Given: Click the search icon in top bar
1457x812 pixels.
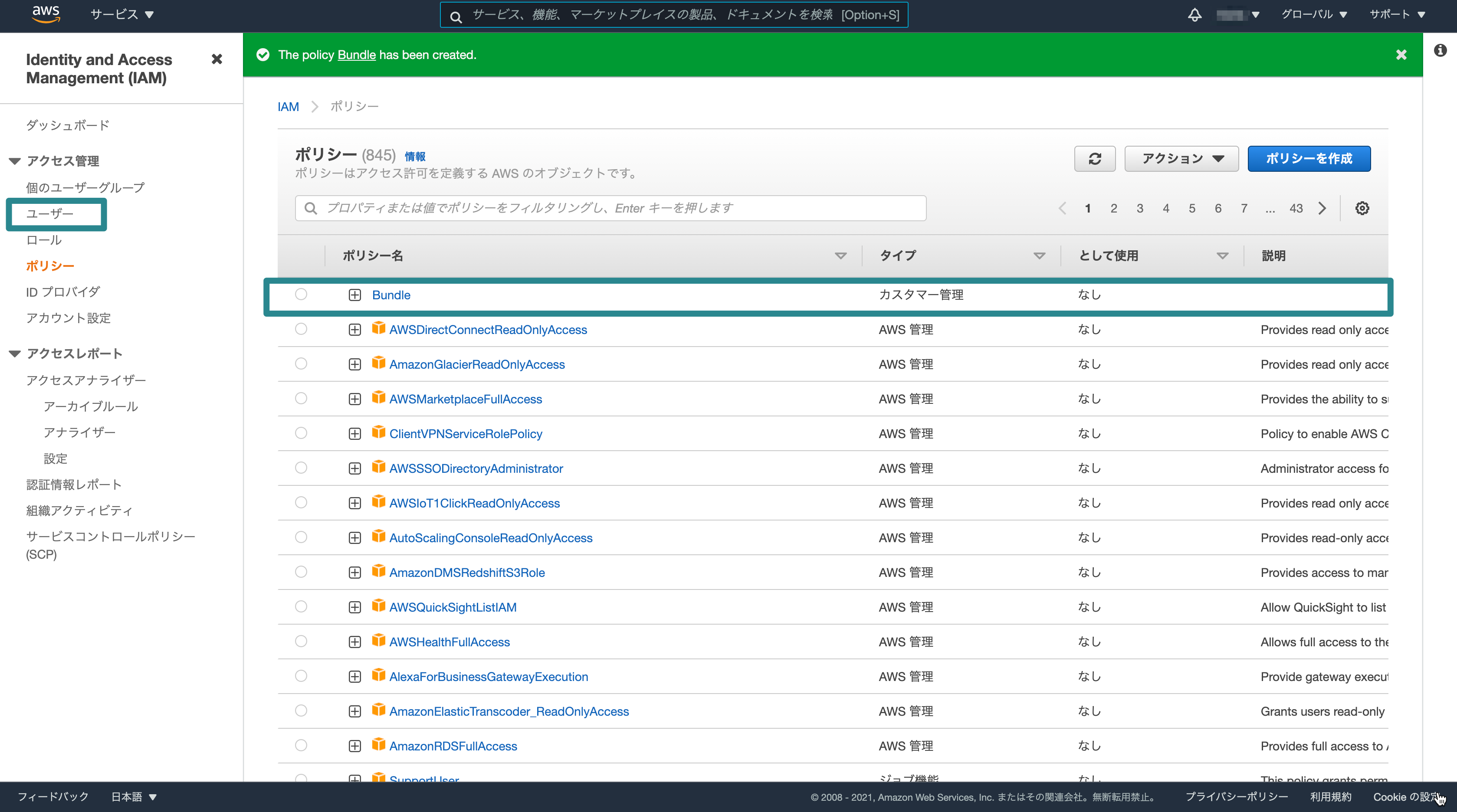Looking at the screenshot, I should tap(456, 16).
